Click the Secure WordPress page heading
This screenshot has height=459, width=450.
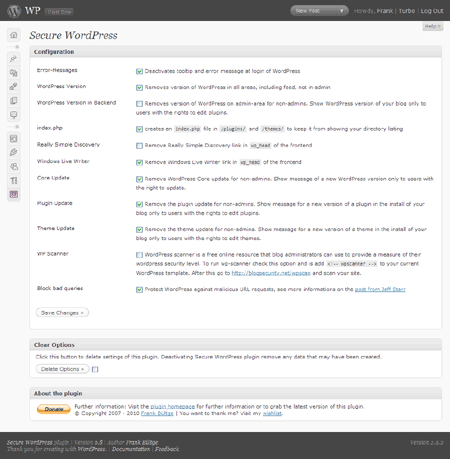[x=73, y=35]
